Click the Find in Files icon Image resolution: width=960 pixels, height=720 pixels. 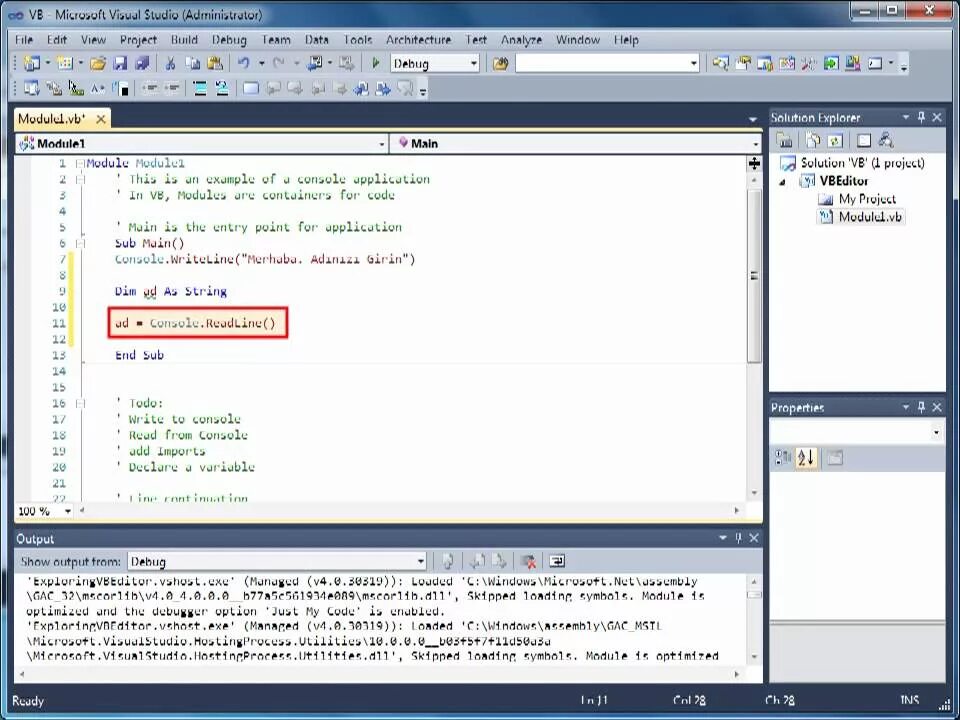500,63
